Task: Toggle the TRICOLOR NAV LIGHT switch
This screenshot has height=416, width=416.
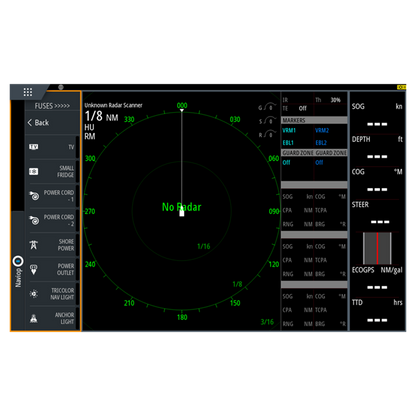Action: click(77, 294)
